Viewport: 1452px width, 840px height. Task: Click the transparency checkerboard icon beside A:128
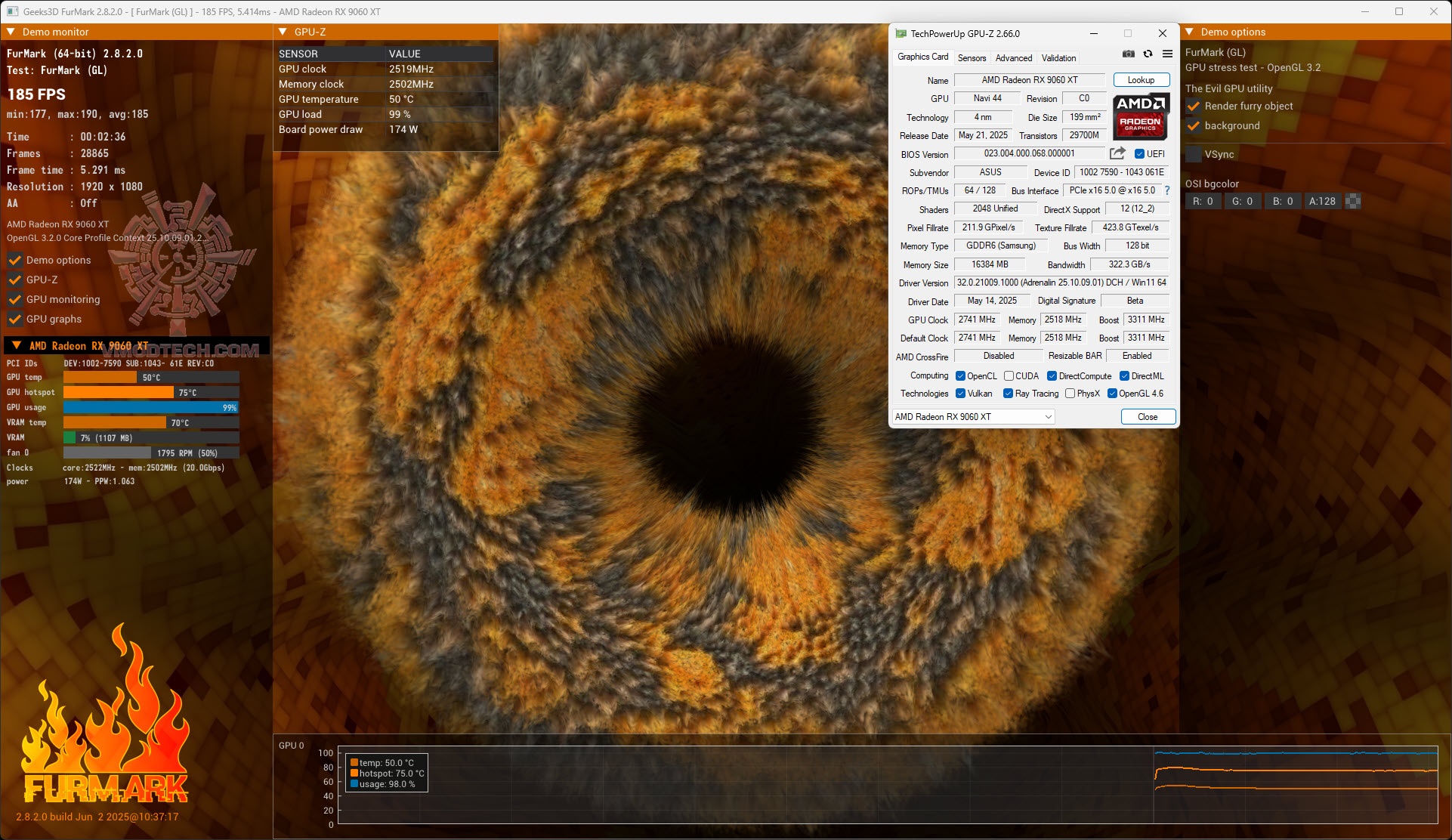coord(1353,201)
